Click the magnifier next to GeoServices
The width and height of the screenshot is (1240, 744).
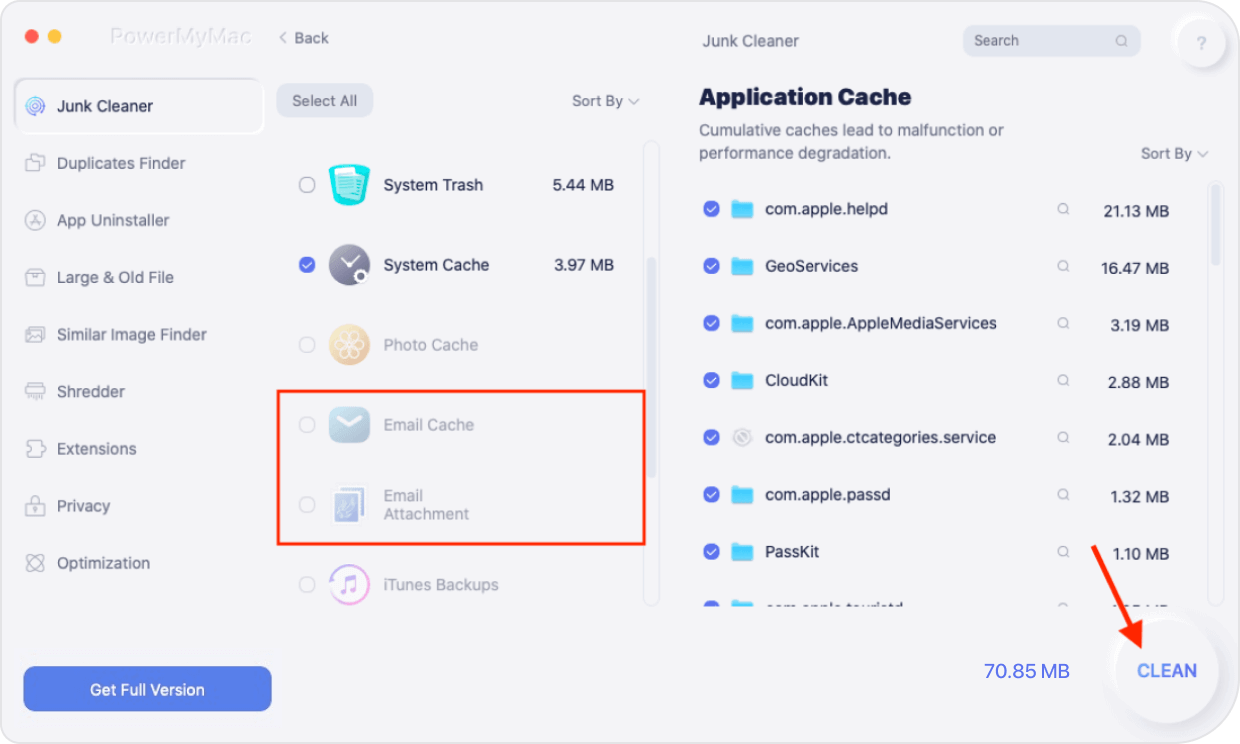(1064, 267)
